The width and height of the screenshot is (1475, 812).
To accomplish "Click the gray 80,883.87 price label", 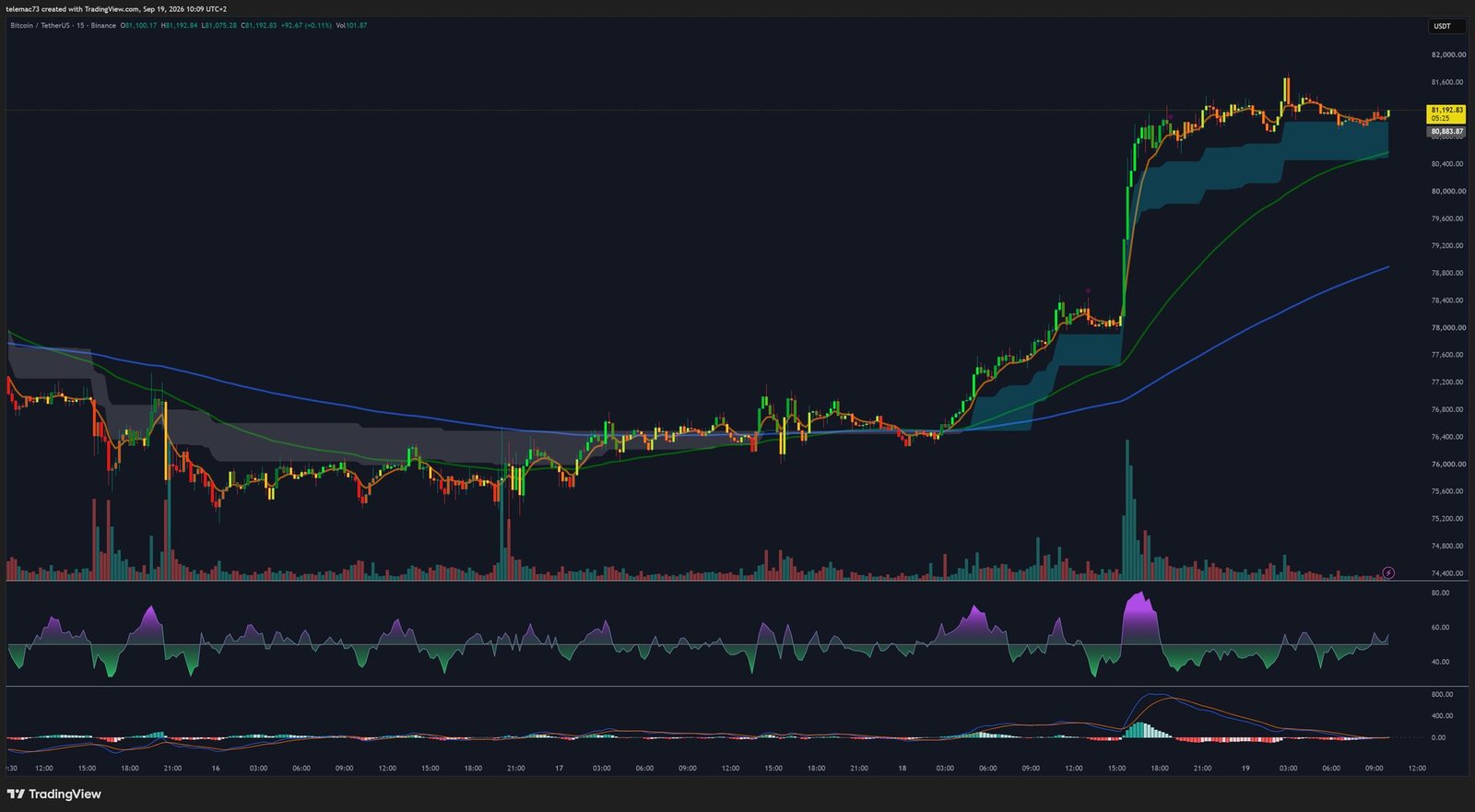I will (x=1446, y=132).
